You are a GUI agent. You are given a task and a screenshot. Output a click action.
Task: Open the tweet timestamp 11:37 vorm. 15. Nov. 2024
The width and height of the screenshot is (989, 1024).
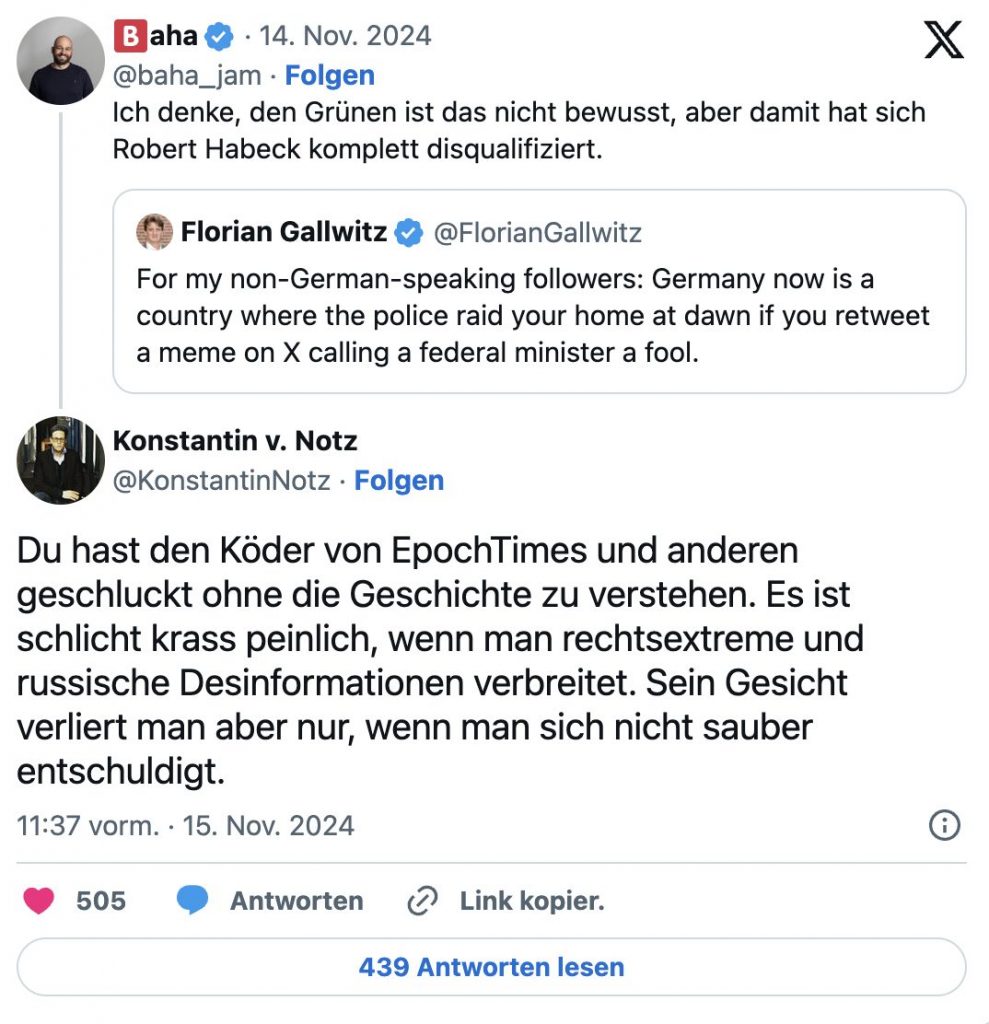(x=186, y=826)
